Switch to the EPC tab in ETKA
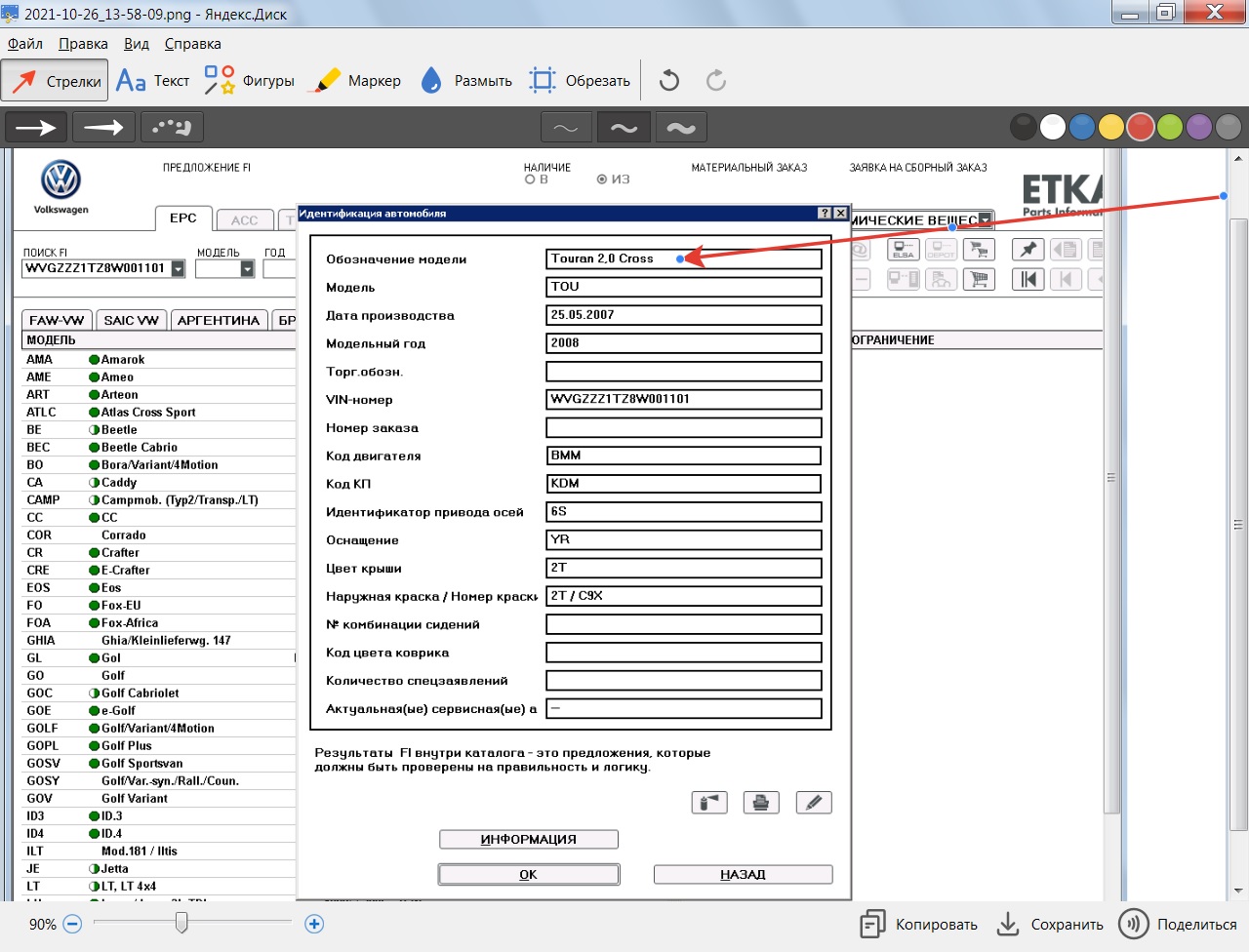The image size is (1249, 952). click(183, 218)
